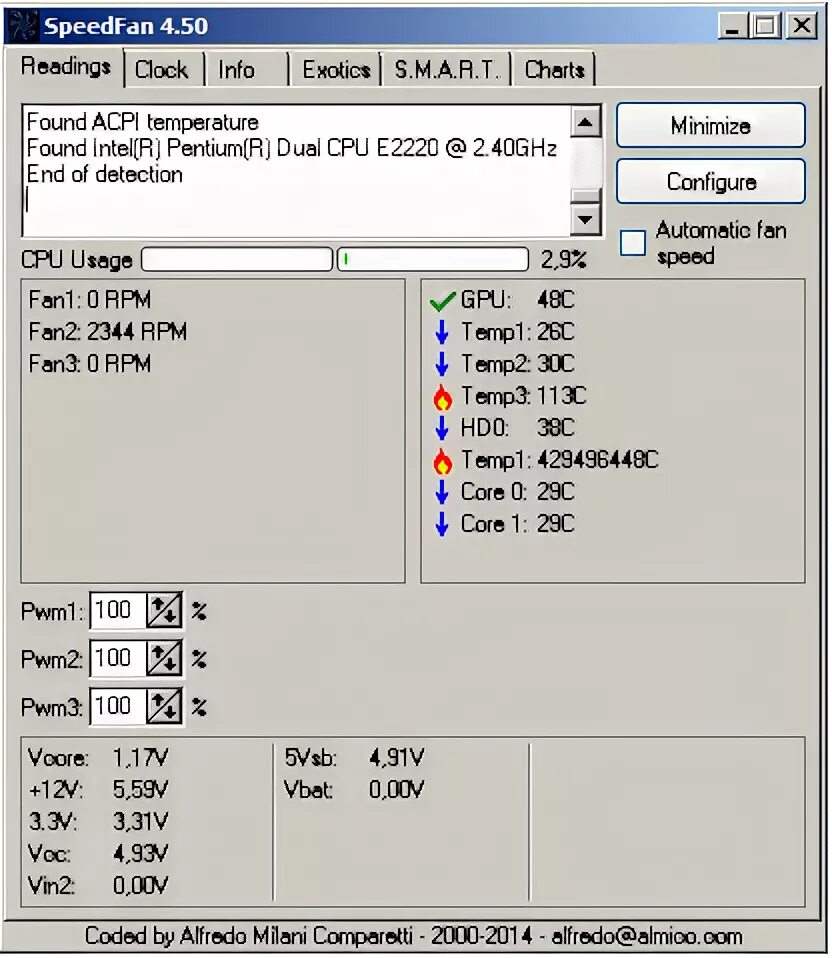Click the Pwm3 value field
The image size is (832, 958).
119,706
